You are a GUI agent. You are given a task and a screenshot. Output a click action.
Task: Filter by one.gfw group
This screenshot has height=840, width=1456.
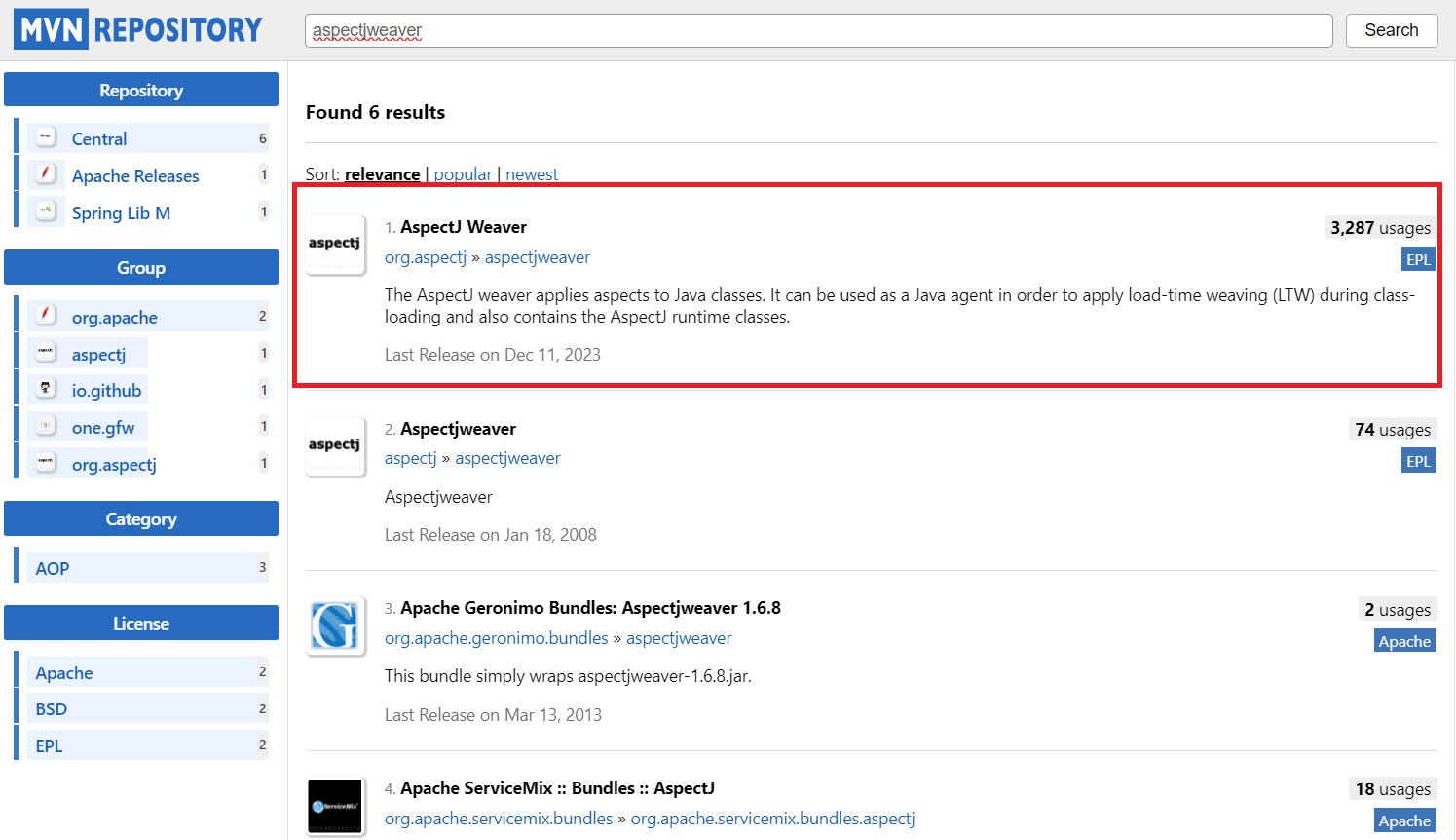(x=103, y=427)
